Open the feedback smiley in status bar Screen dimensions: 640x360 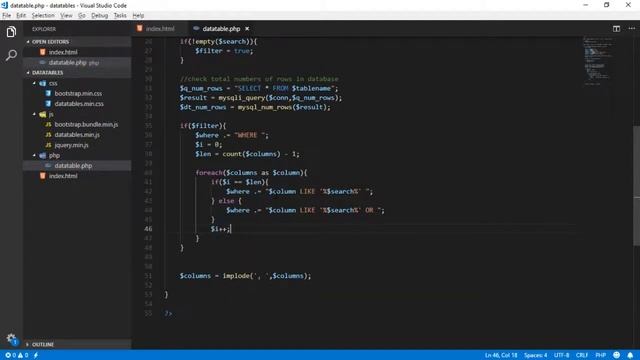(x=617, y=355)
